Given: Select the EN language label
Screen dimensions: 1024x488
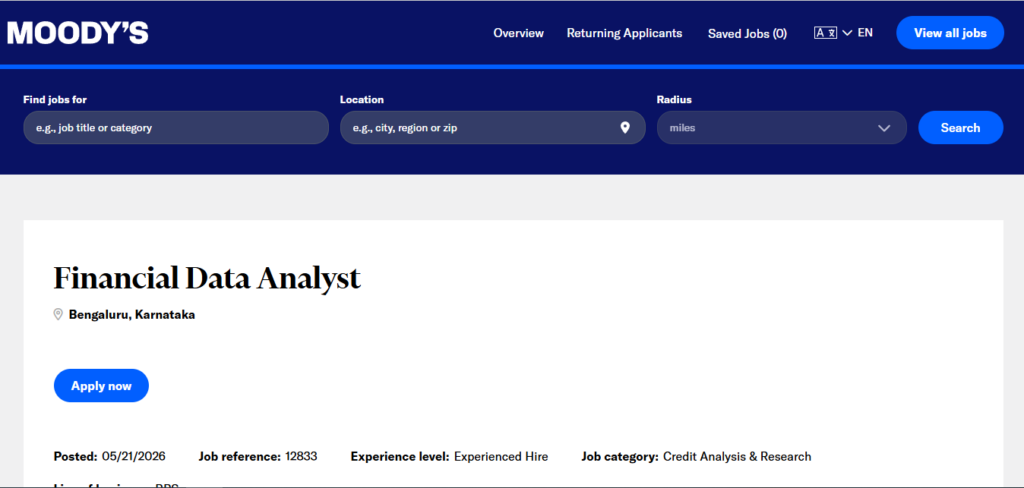Looking at the screenshot, I should [x=865, y=33].
